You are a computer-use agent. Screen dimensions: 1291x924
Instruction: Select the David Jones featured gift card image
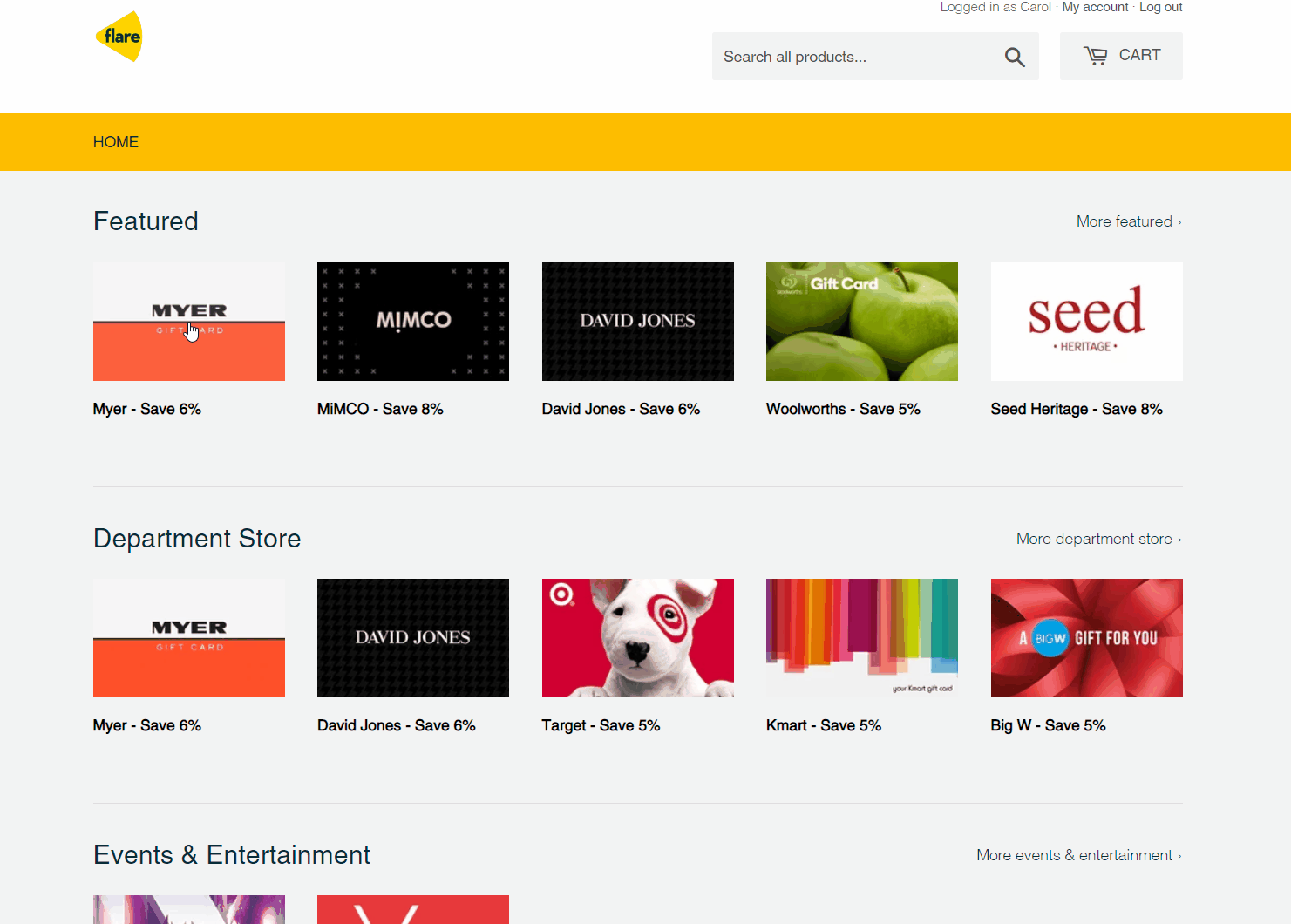pos(637,321)
